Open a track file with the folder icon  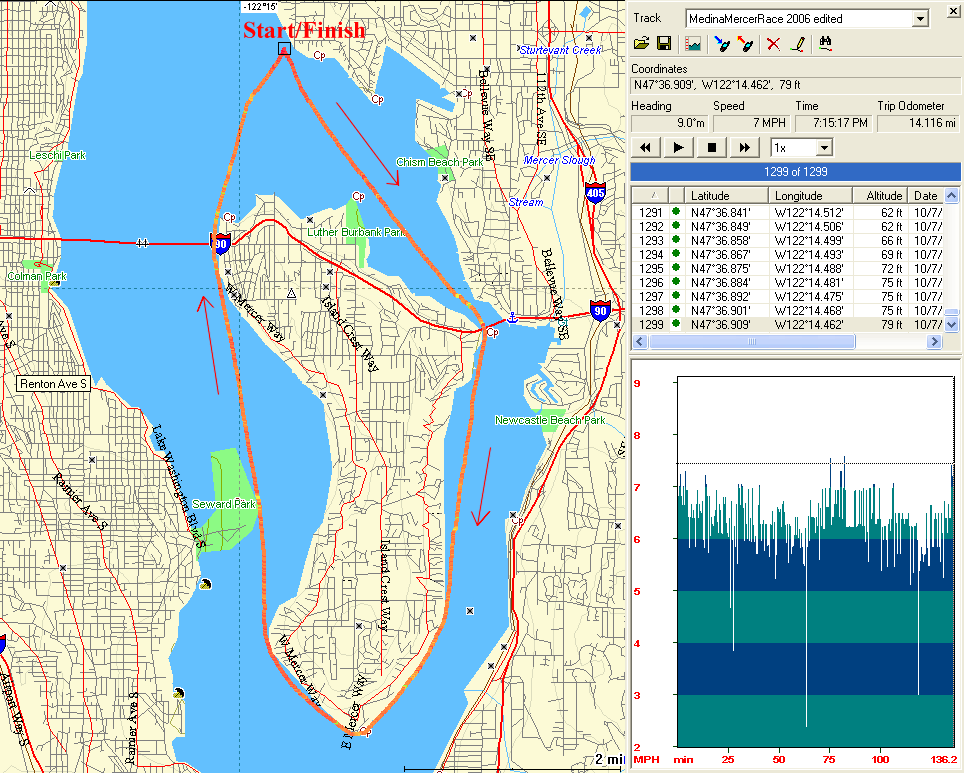[x=643, y=44]
